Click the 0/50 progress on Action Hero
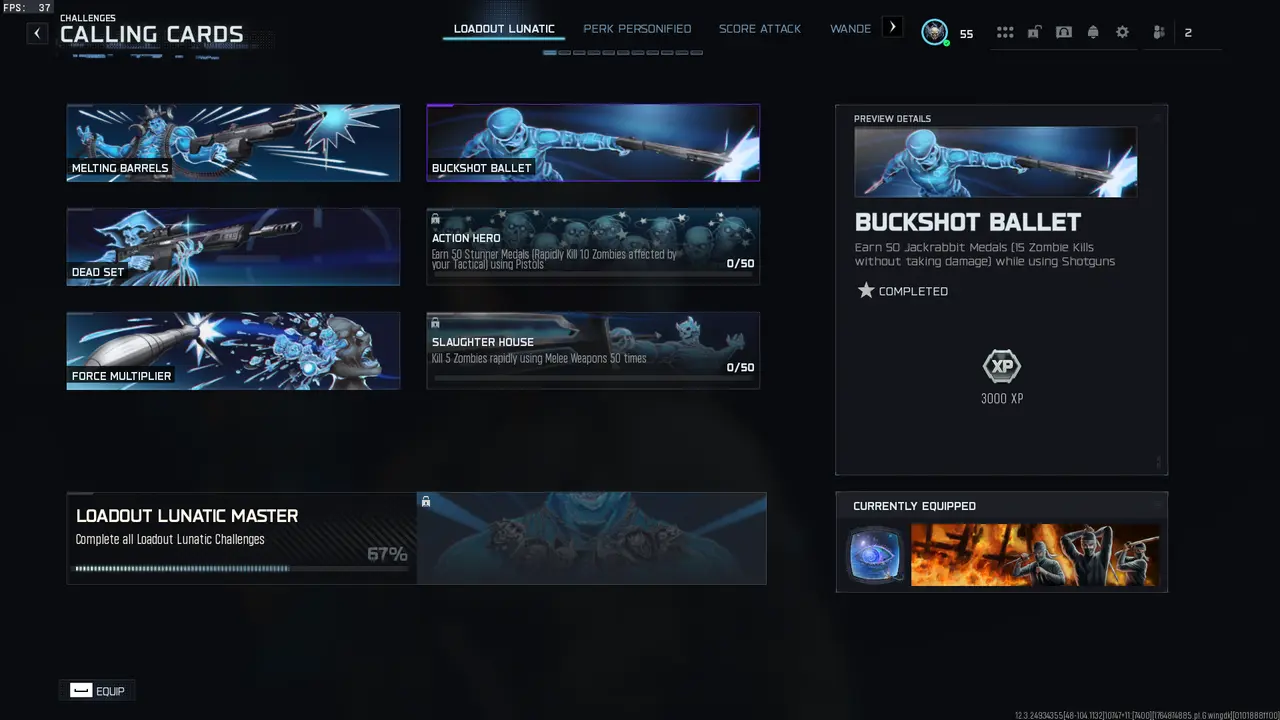The image size is (1280, 720). pyautogui.click(x=740, y=264)
